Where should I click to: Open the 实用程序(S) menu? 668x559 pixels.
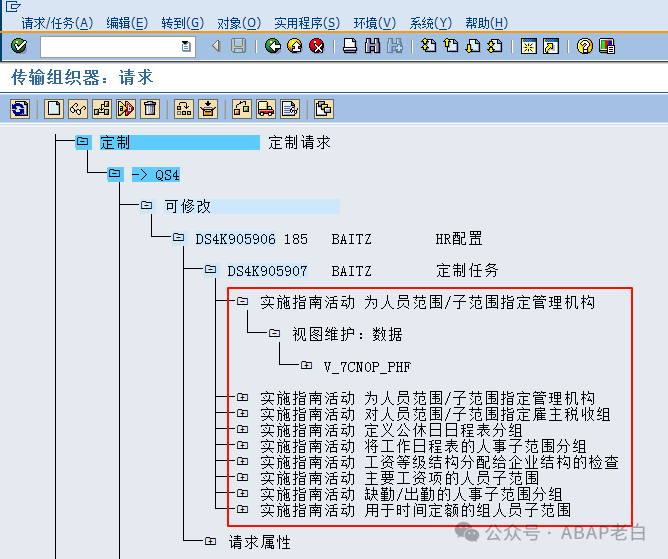click(307, 23)
